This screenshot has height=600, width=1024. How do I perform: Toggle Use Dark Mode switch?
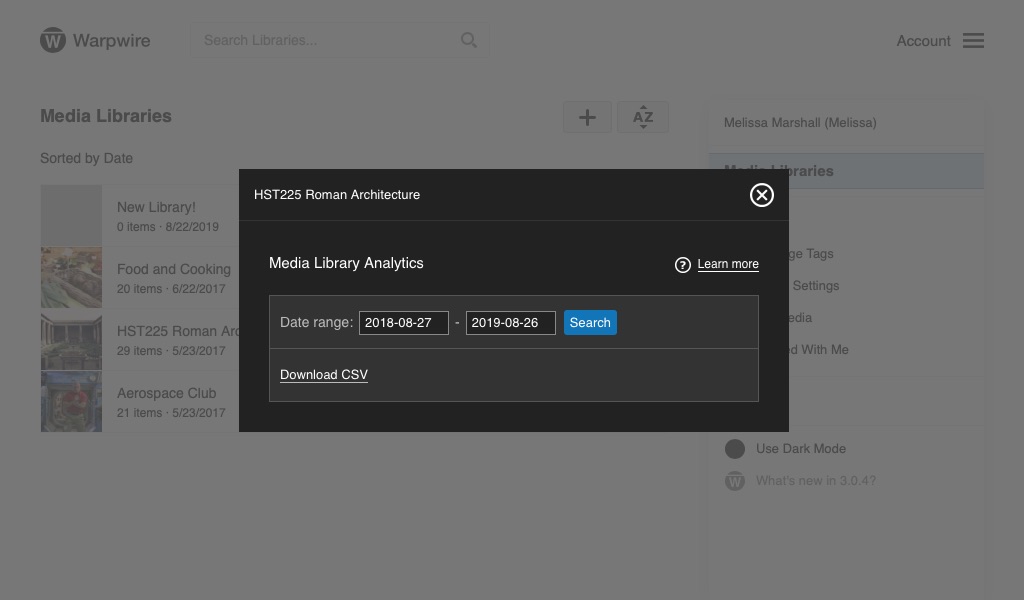pos(735,449)
